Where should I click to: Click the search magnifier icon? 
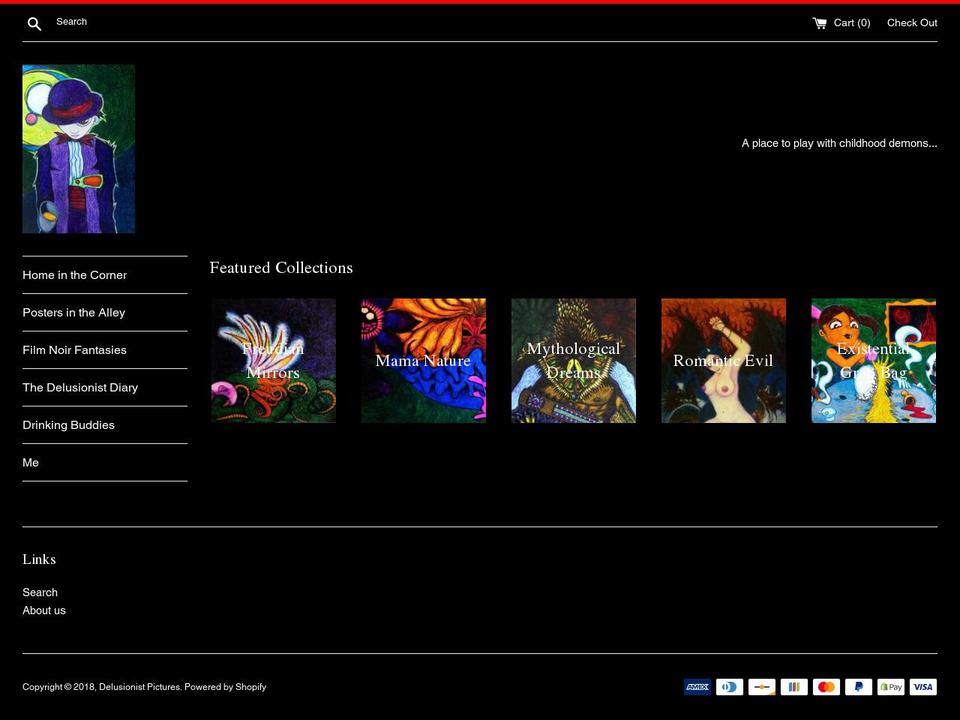pos(34,24)
